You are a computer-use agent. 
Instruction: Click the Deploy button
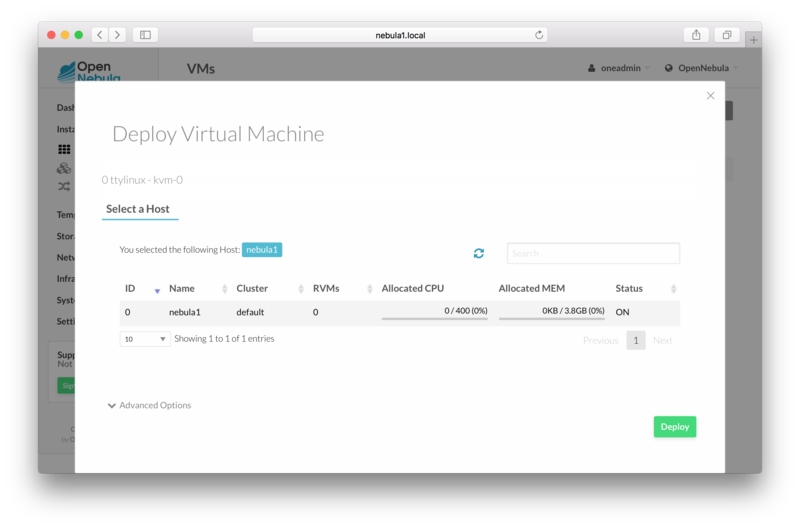[674, 427]
